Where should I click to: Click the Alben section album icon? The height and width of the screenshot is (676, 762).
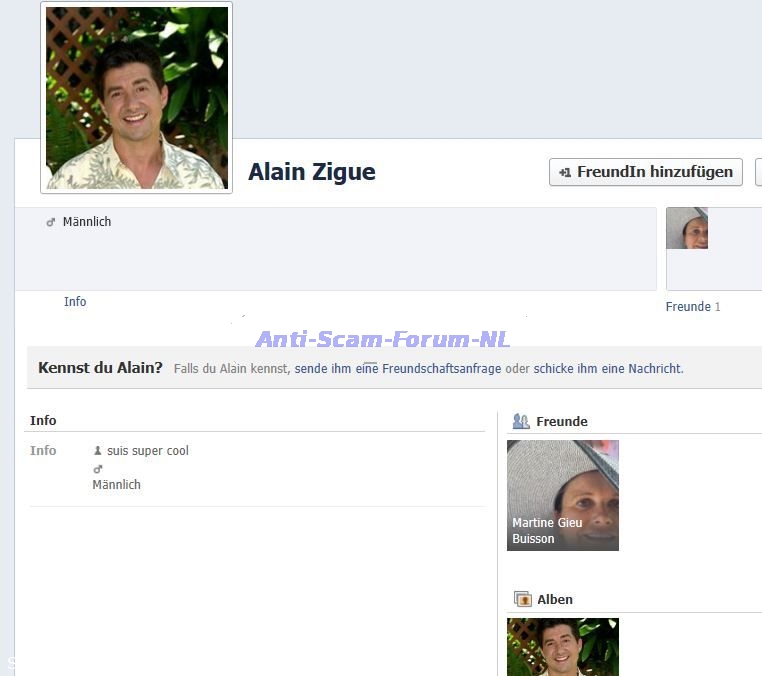[x=522, y=600]
